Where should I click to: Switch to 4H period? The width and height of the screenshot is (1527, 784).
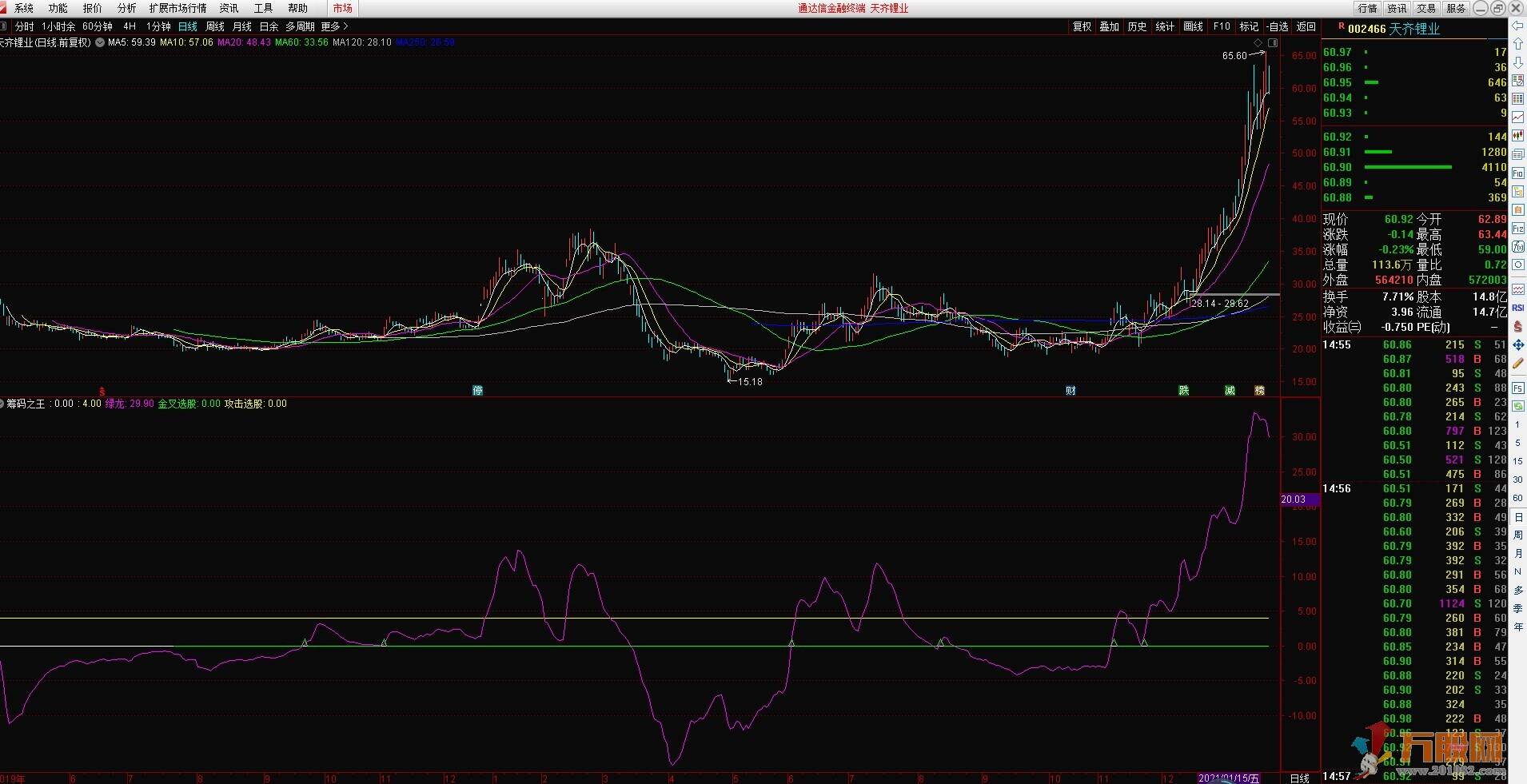pos(130,26)
